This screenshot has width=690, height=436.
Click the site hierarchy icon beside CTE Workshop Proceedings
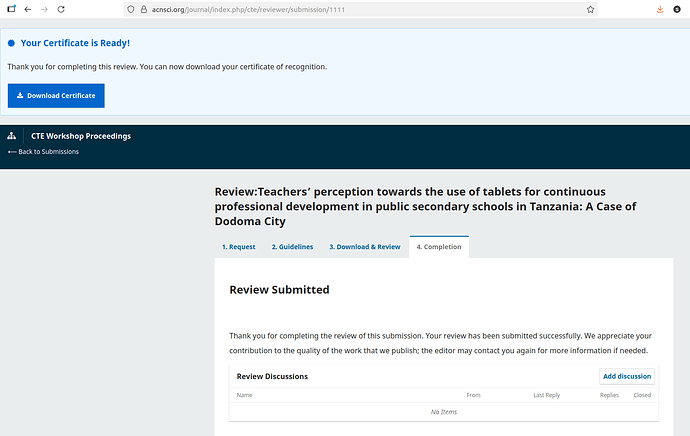tap(12, 136)
